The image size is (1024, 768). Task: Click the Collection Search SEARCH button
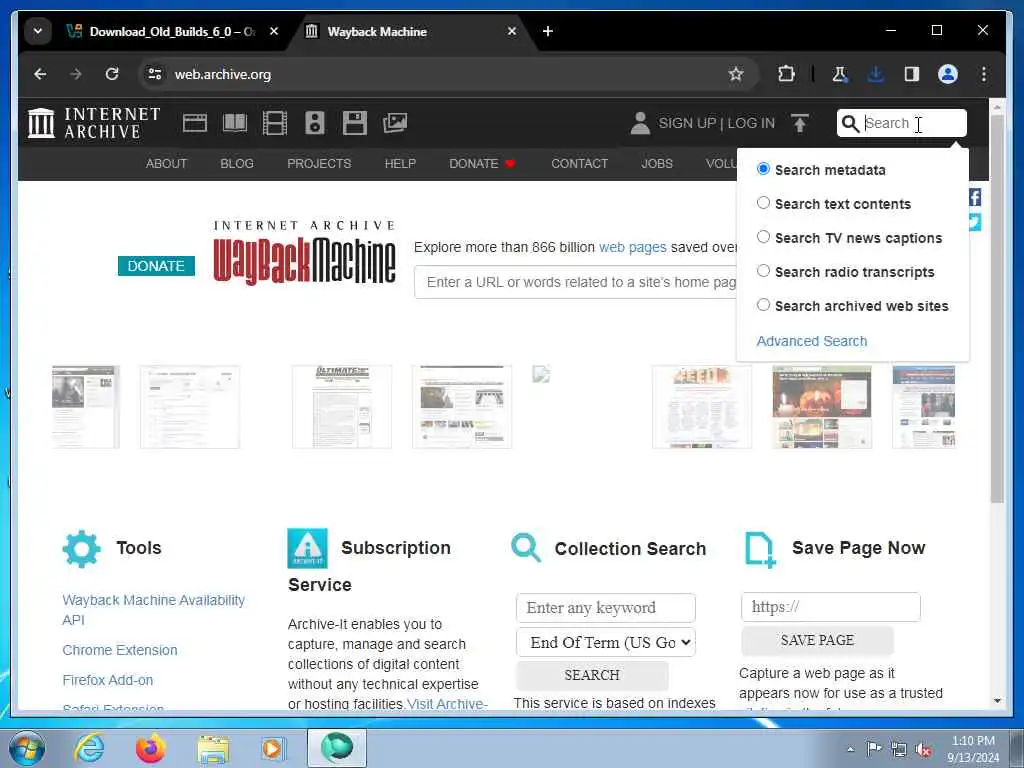tap(592, 675)
